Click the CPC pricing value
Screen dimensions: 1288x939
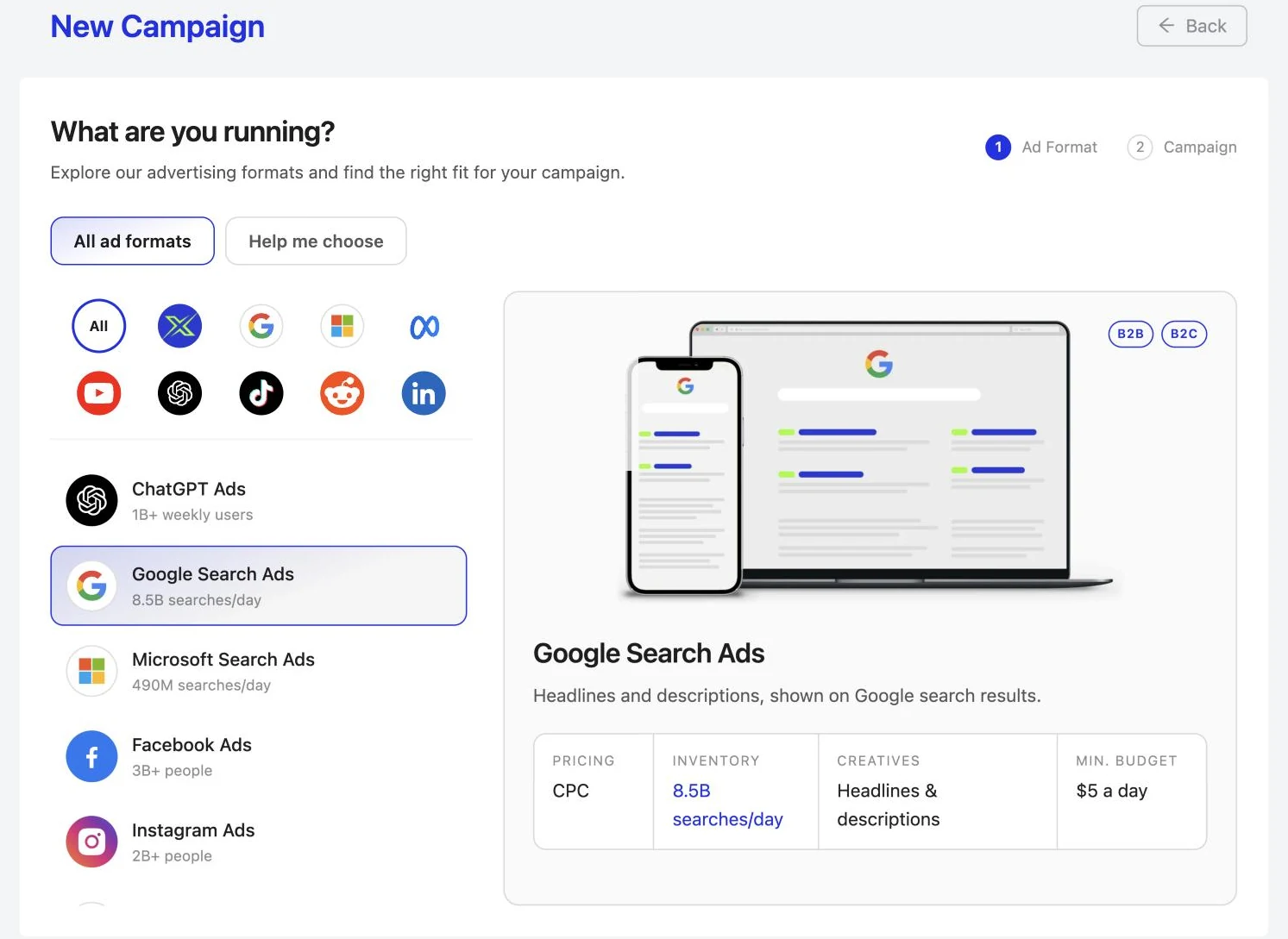[x=570, y=791]
